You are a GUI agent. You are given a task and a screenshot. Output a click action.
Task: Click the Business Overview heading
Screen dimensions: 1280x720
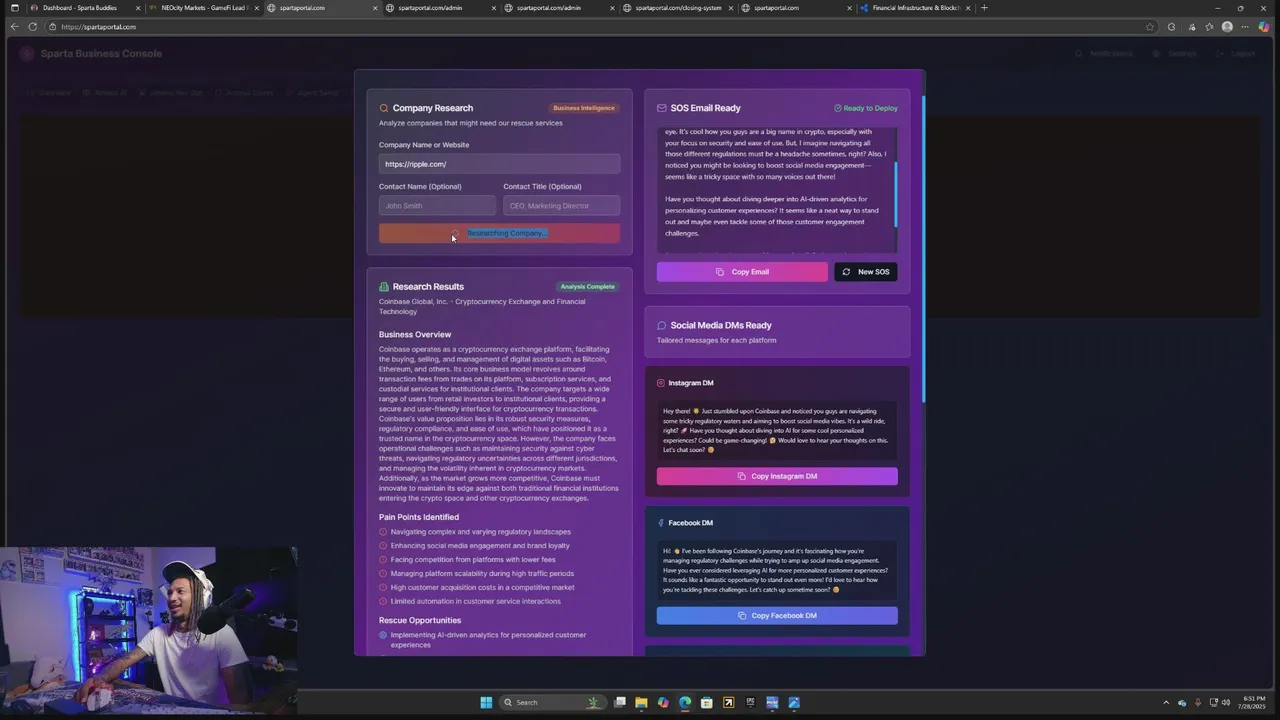415,335
